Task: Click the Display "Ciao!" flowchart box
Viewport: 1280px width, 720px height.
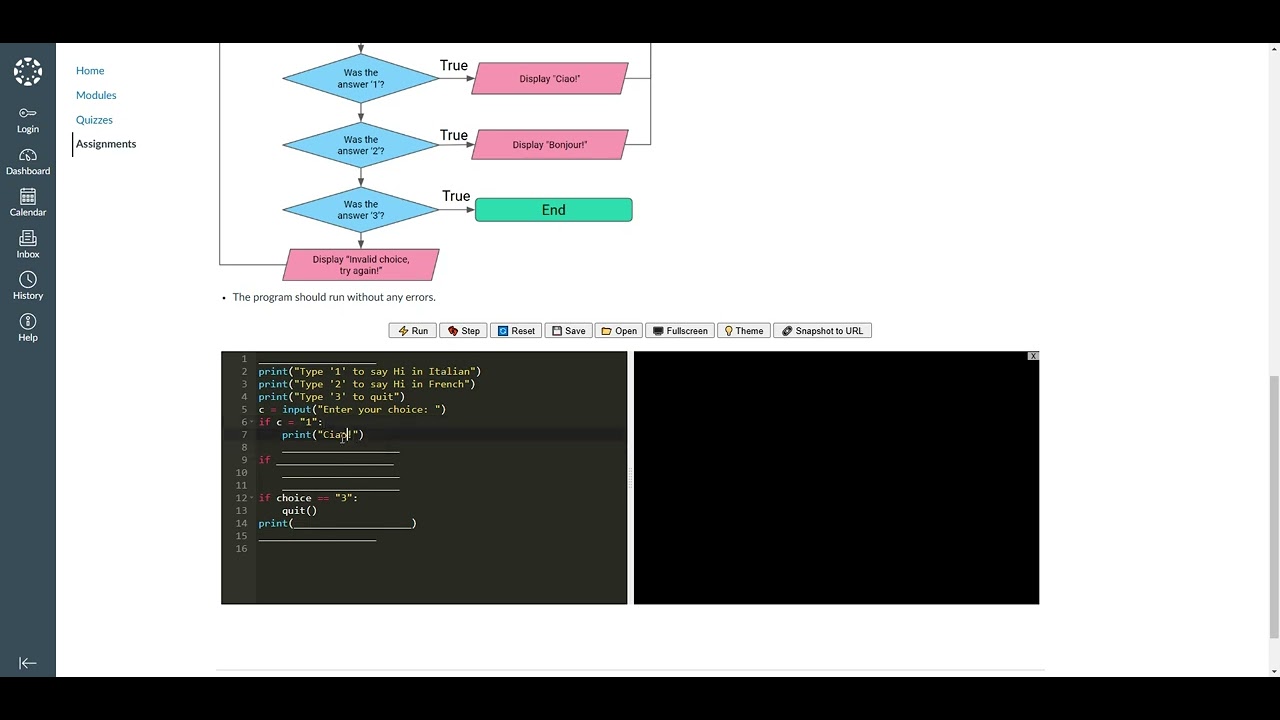Action: point(550,79)
